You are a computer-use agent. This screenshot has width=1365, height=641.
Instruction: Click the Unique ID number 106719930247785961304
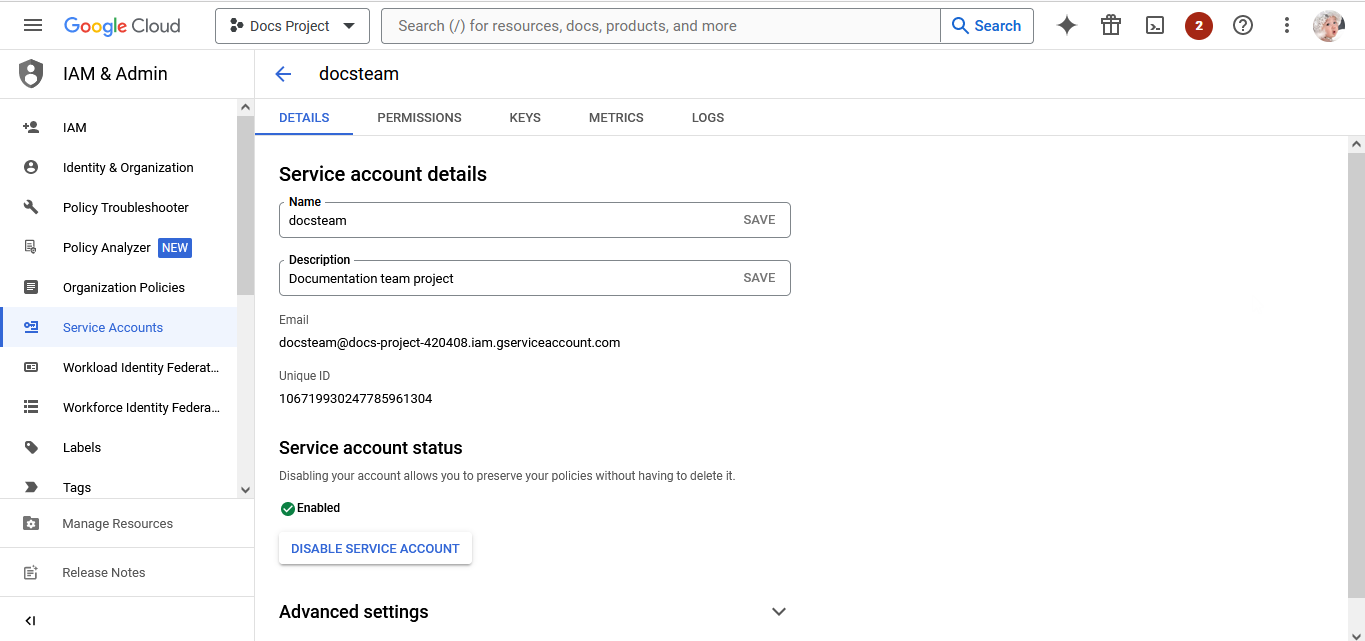pyautogui.click(x=356, y=398)
